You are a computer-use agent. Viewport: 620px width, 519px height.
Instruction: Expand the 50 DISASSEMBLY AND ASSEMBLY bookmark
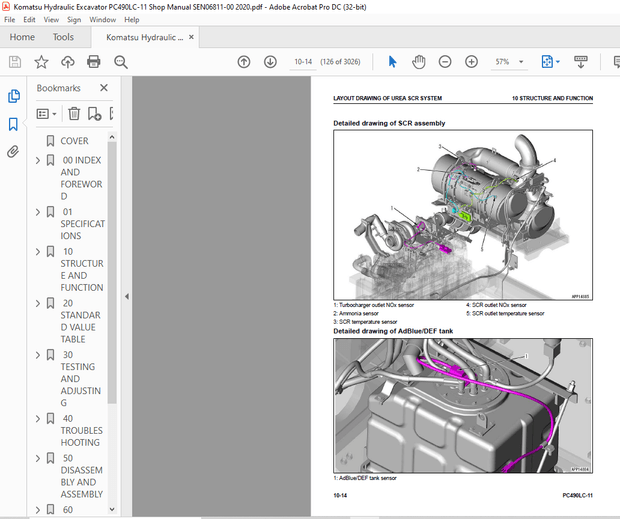pyautogui.click(x=38, y=459)
